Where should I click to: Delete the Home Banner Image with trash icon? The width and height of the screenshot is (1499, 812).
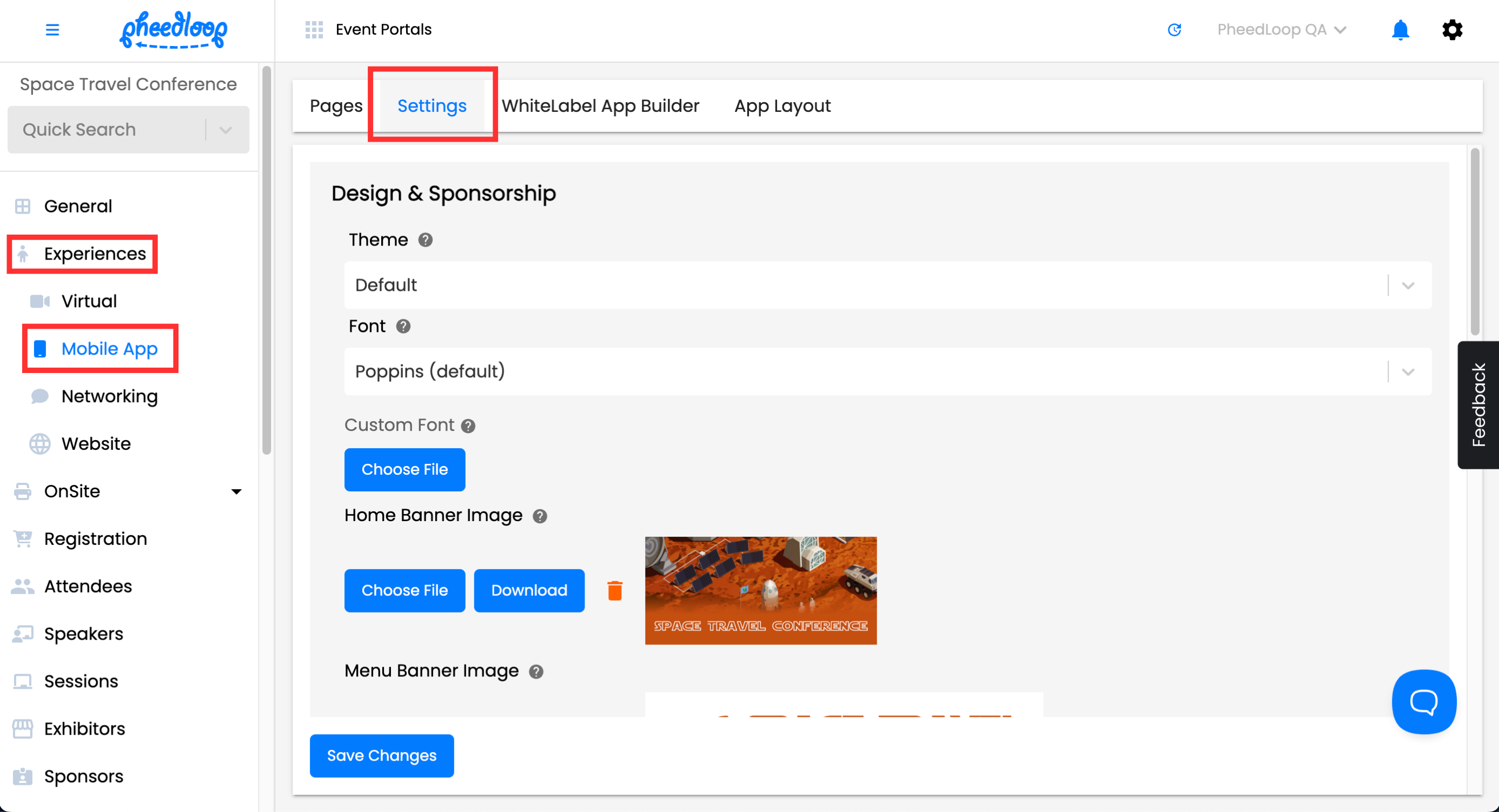point(614,590)
